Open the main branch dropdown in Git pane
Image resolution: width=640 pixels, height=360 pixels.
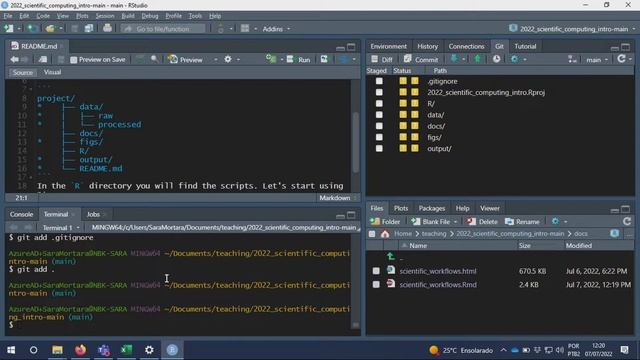[x=597, y=60]
